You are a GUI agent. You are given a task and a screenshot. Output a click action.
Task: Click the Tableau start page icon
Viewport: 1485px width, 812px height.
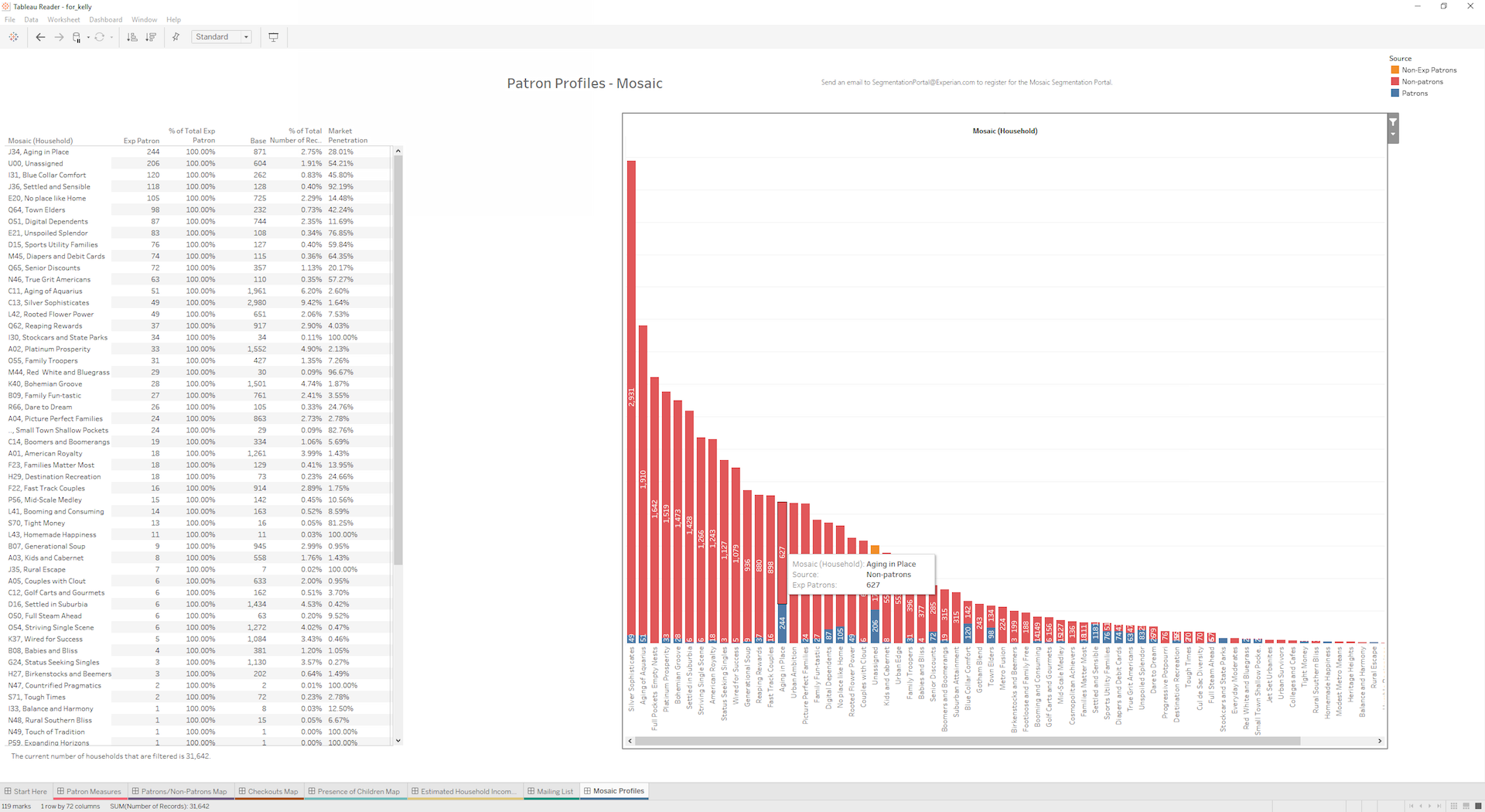(x=13, y=36)
